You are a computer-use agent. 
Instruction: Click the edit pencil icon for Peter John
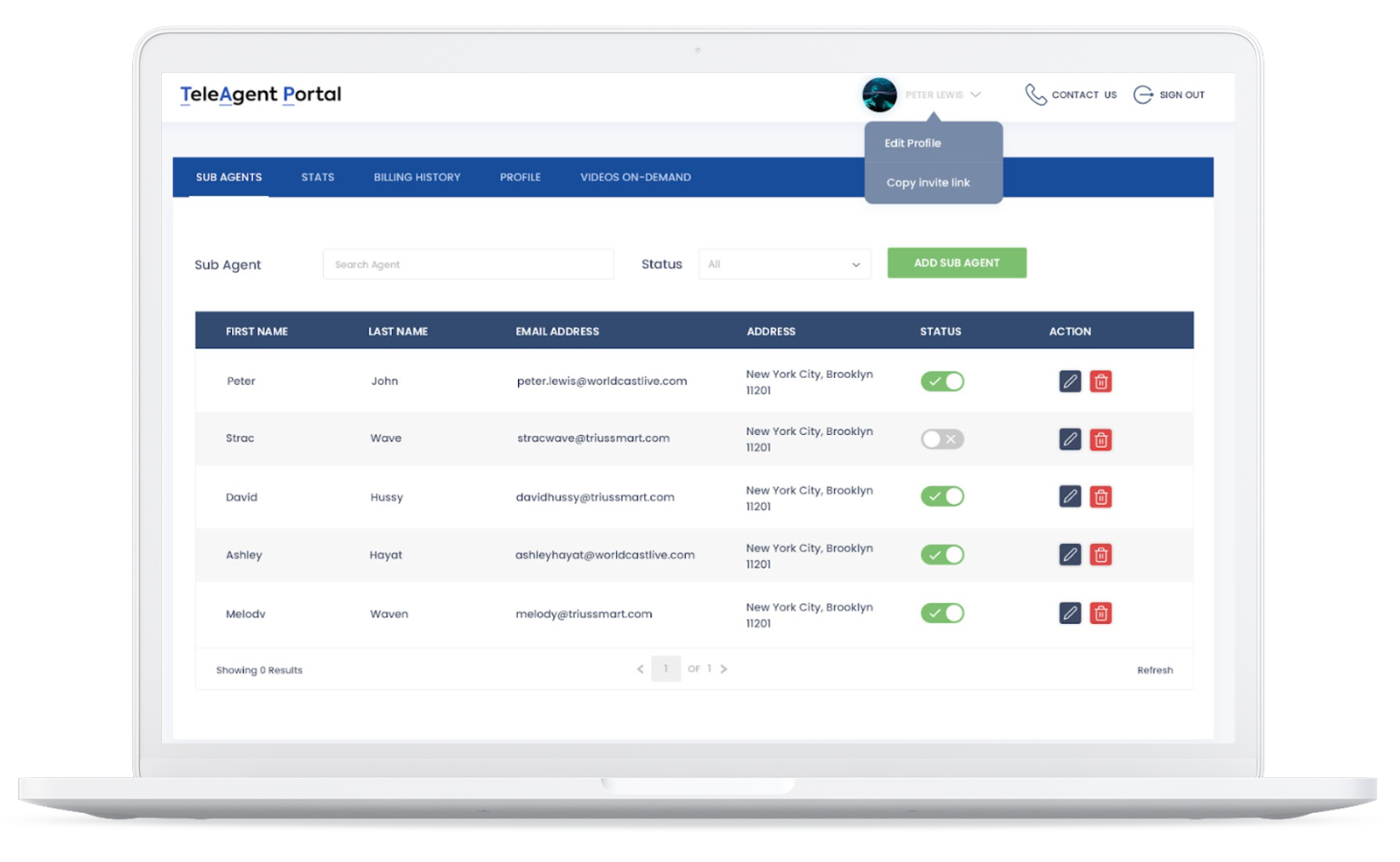coord(1069,382)
